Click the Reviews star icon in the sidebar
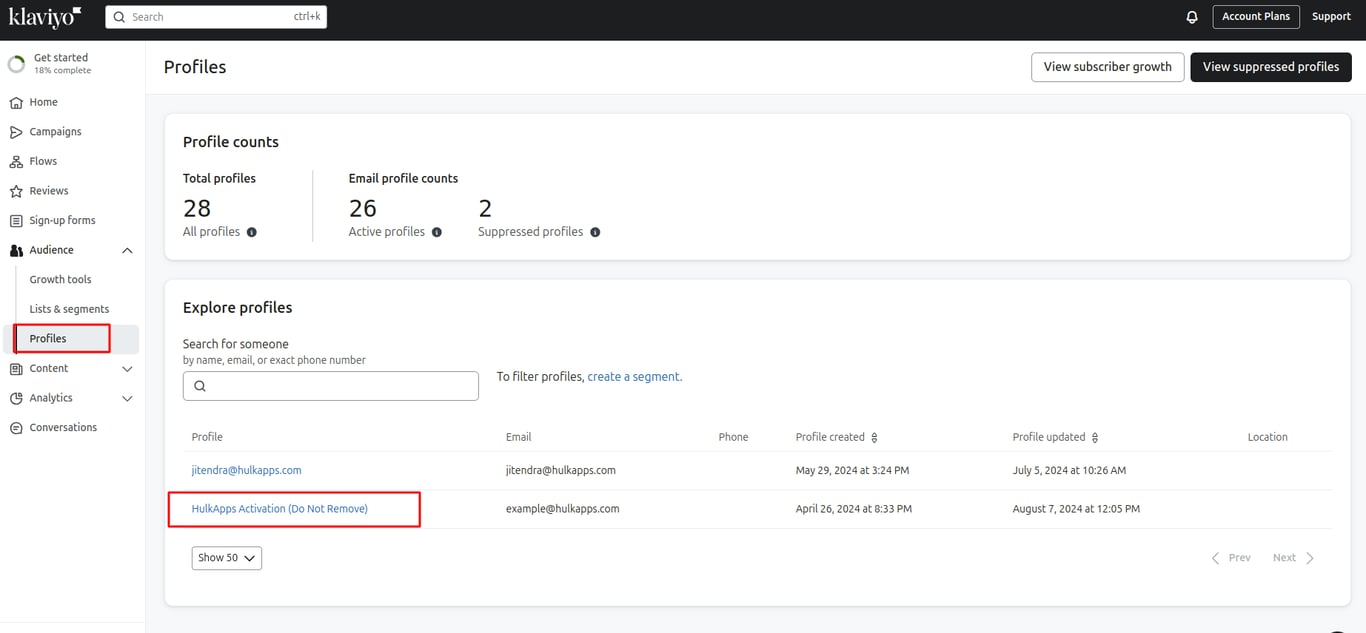Screen dimensions: 1366x633 (x=16, y=191)
